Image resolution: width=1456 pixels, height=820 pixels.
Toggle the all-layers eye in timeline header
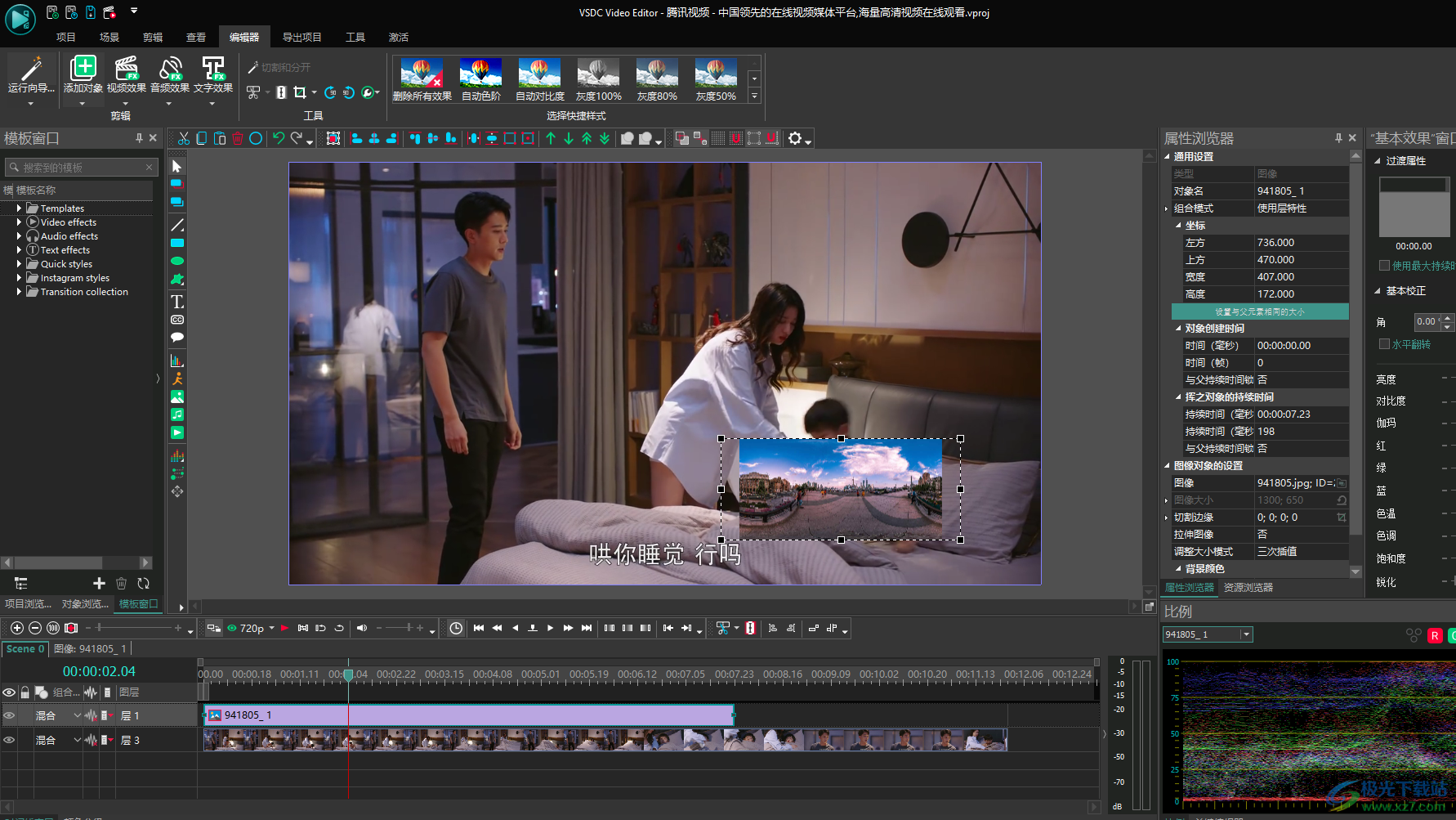pyautogui.click(x=9, y=692)
